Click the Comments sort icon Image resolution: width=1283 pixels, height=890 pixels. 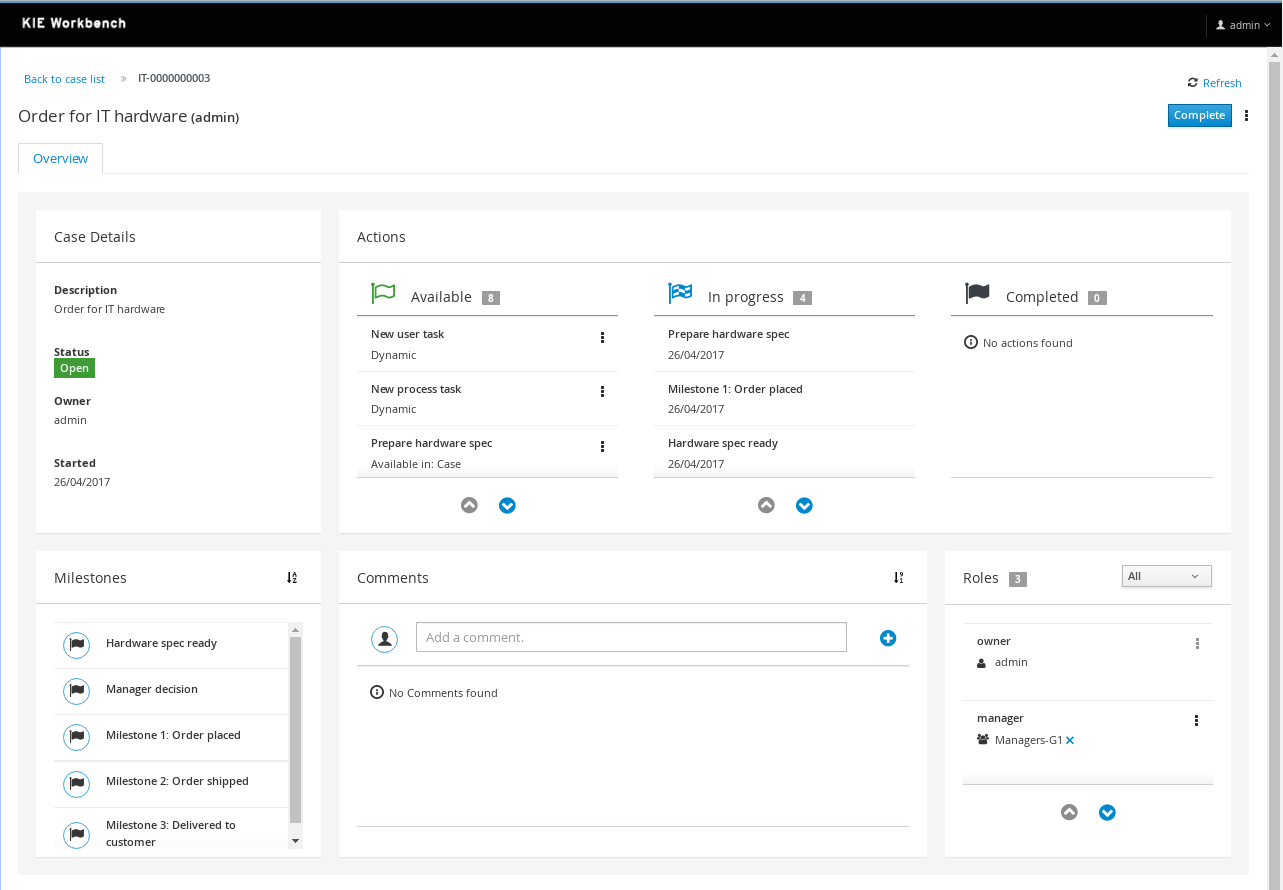coord(899,578)
